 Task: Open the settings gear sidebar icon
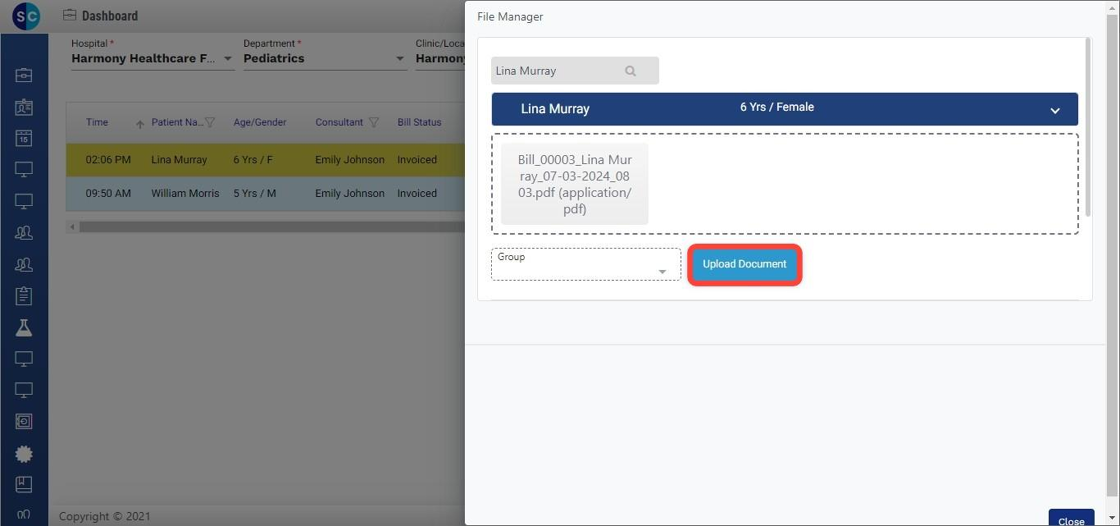(24, 453)
